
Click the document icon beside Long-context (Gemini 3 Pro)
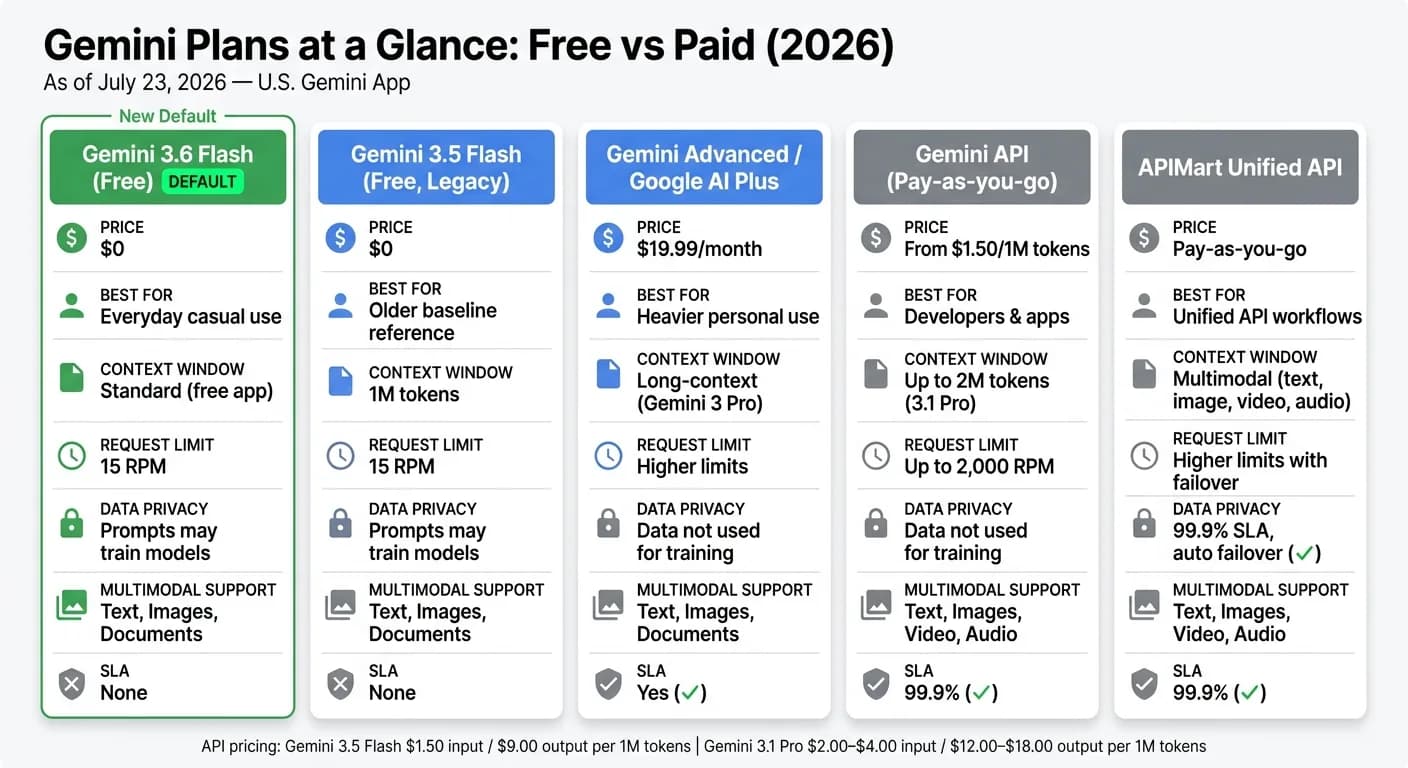tap(608, 373)
